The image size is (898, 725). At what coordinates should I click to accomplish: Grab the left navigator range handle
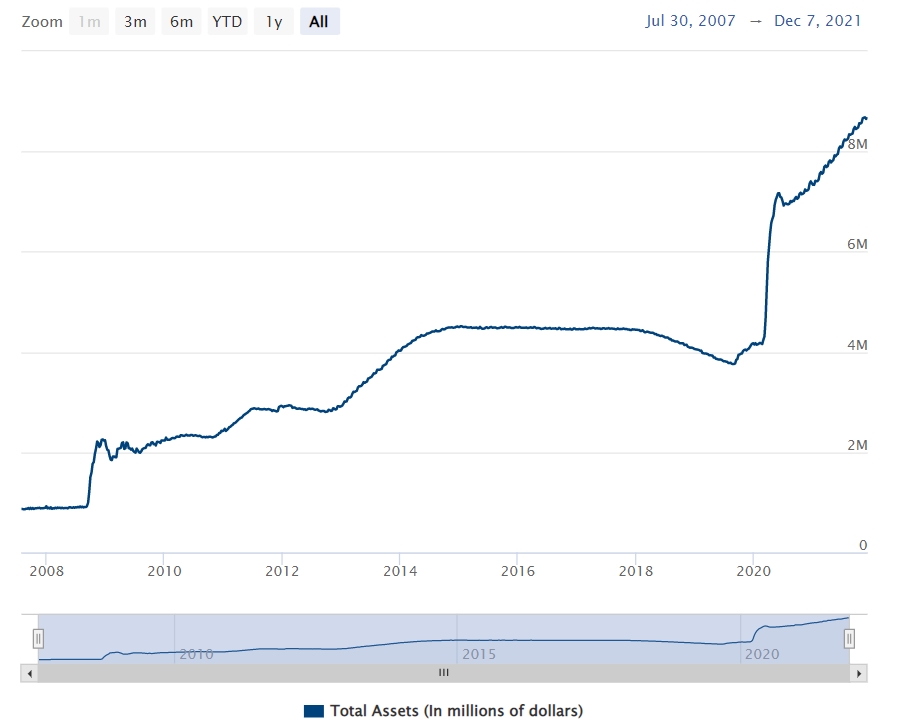click(x=38, y=637)
